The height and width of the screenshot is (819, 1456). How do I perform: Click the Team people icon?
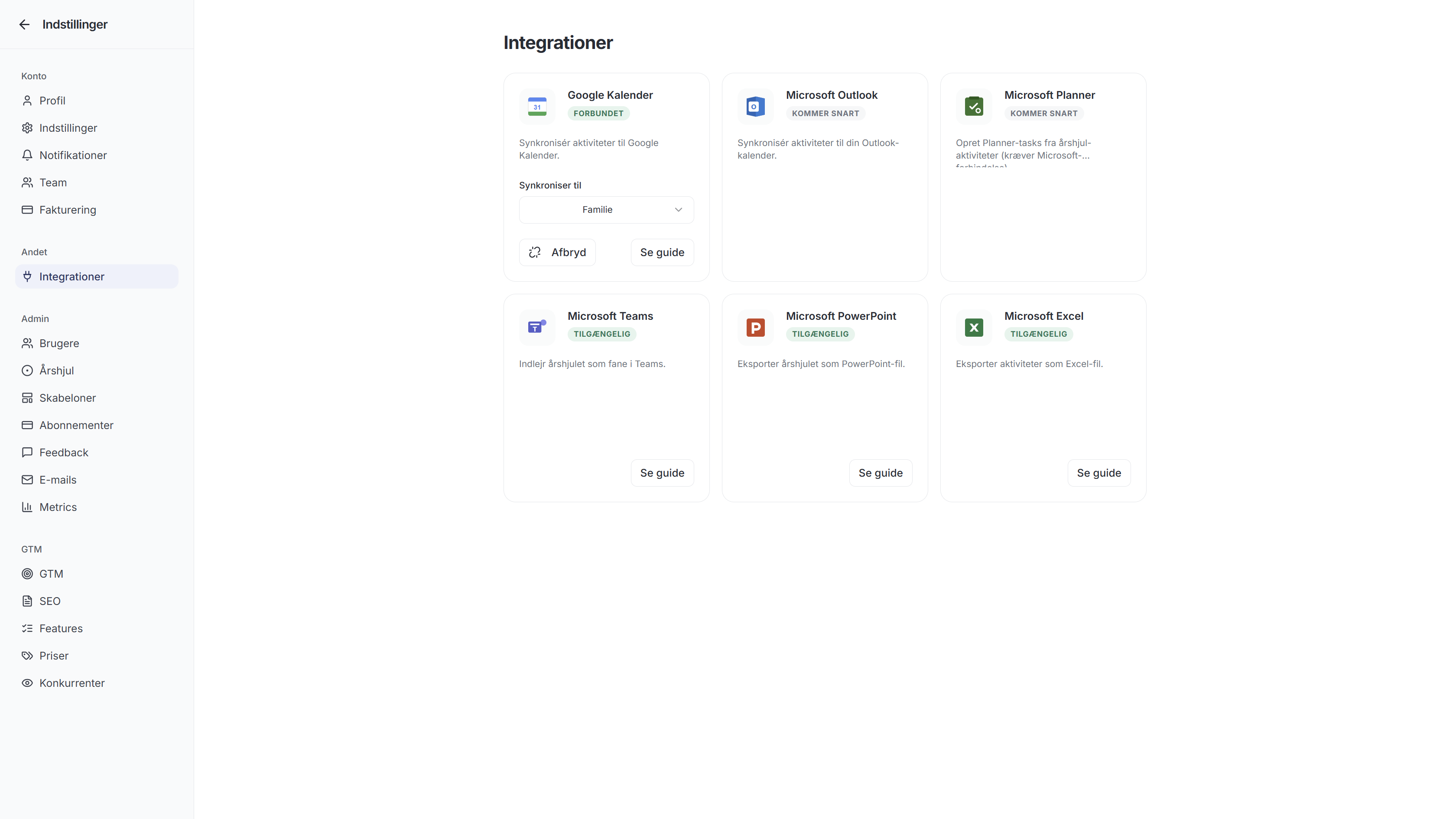pyautogui.click(x=27, y=182)
